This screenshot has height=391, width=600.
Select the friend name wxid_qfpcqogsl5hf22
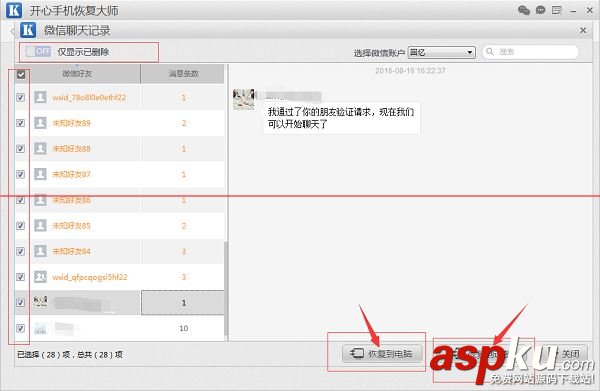(x=90, y=277)
